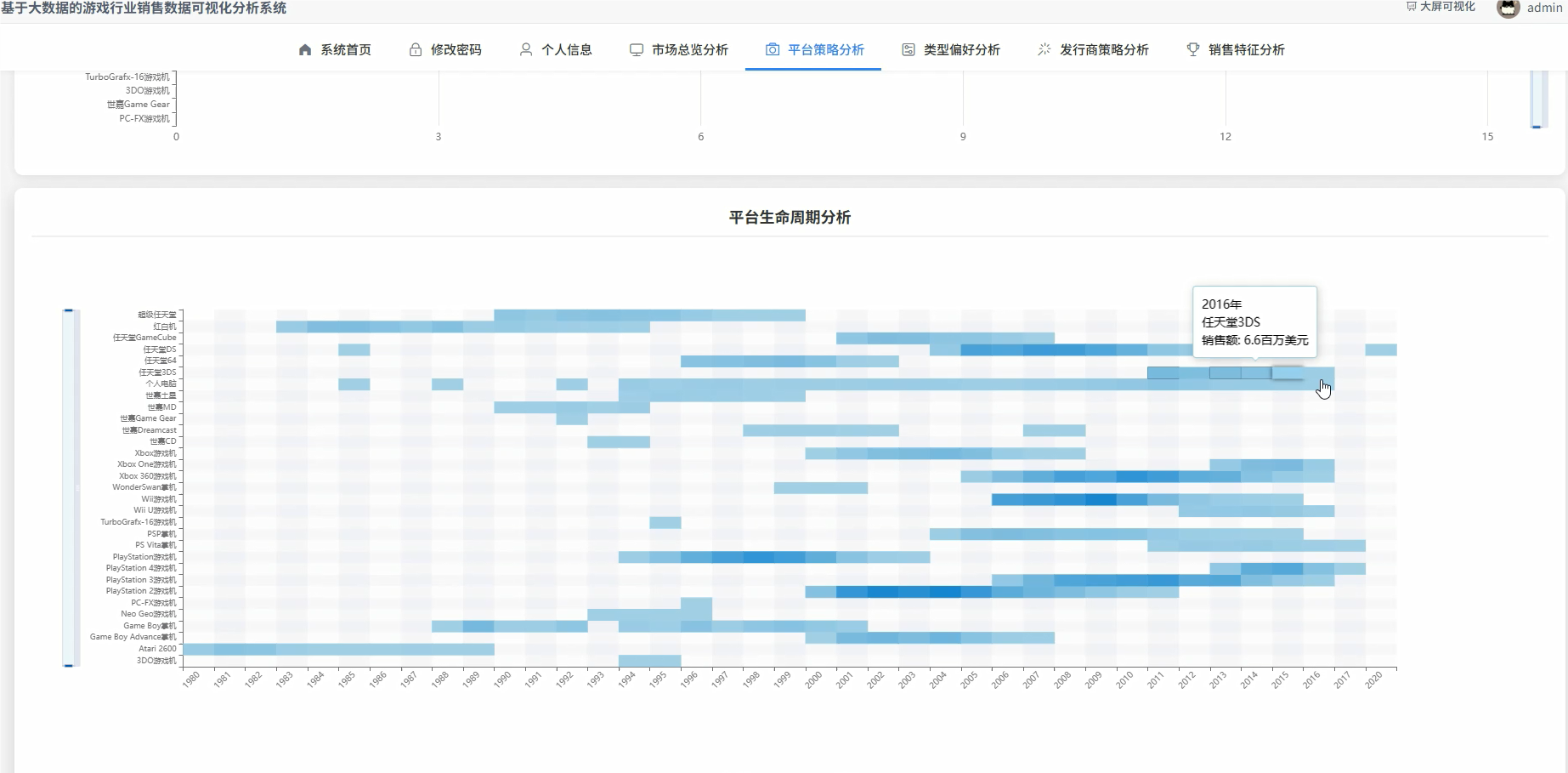Click the 平台生命周期分析 chart title
The width and height of the screenshot is (1568, 773).
(790, 217)
